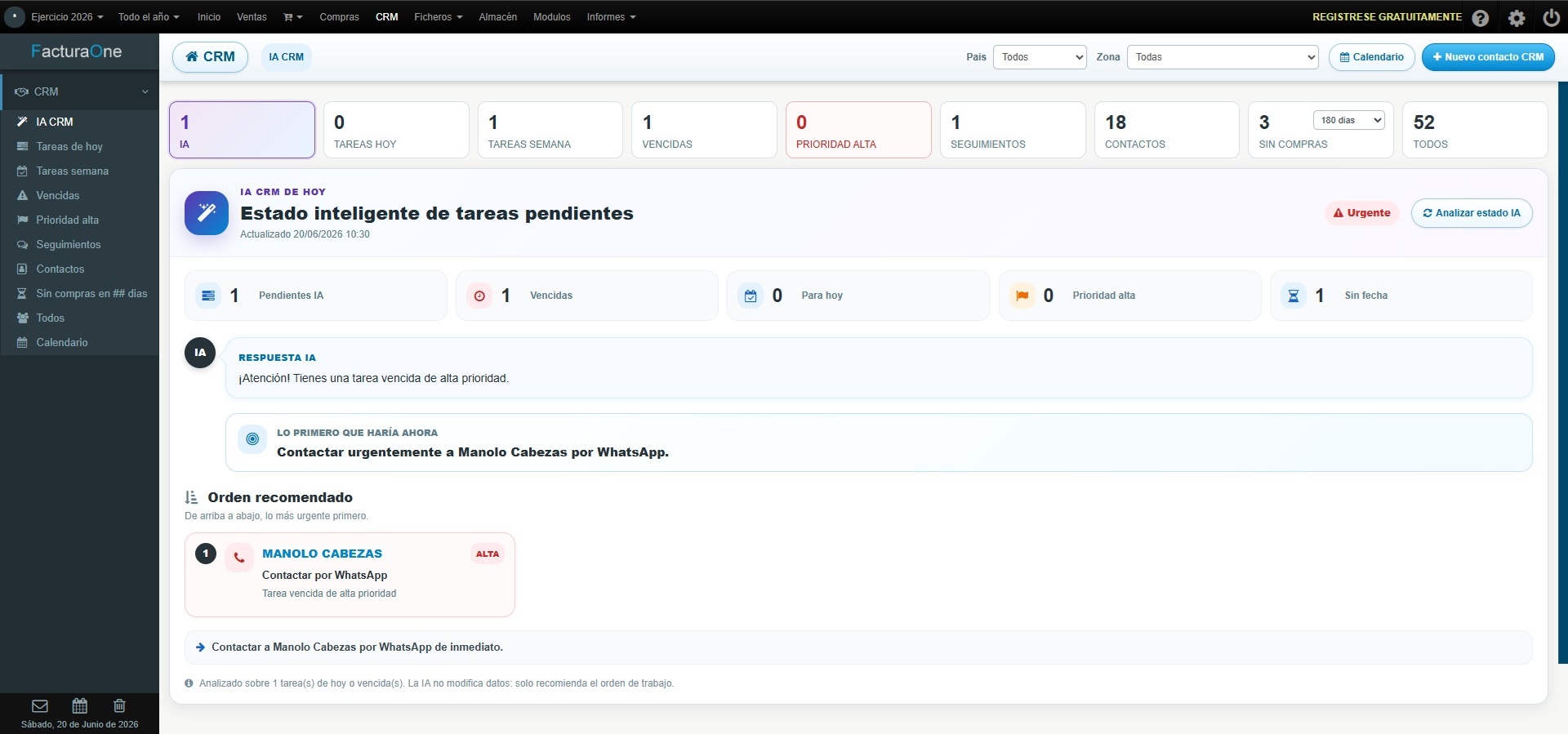Open IA CRM in sidebar

coord(79,122)
